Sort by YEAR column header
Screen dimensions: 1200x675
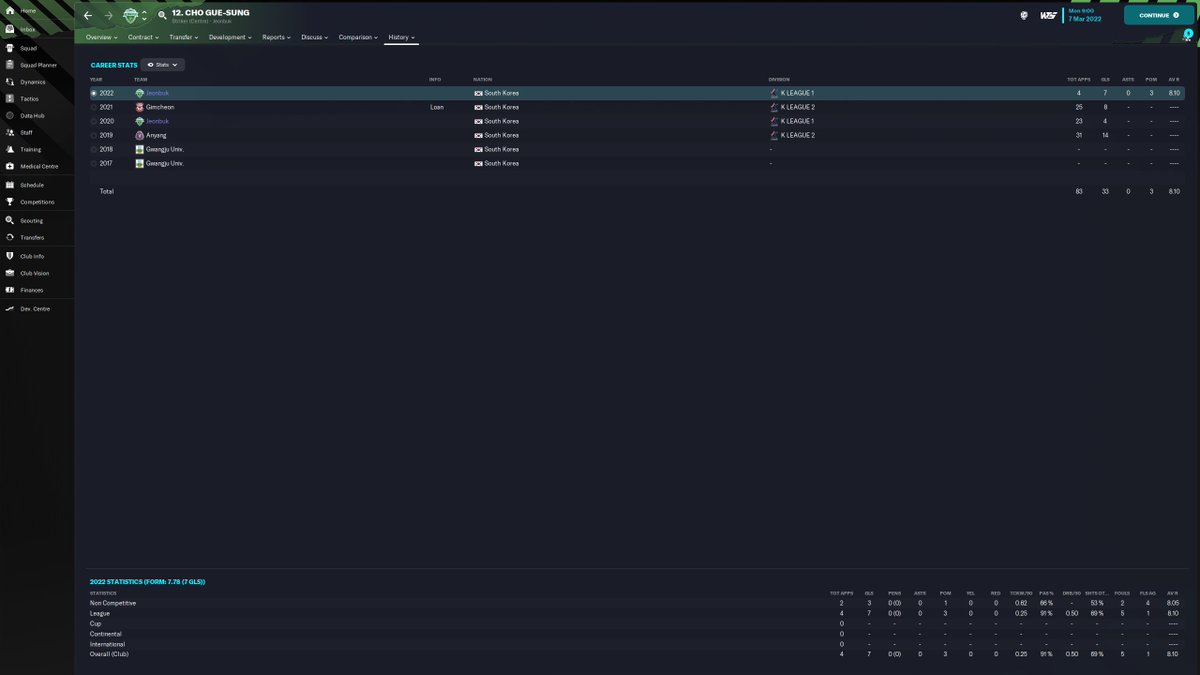pos(96,79)
